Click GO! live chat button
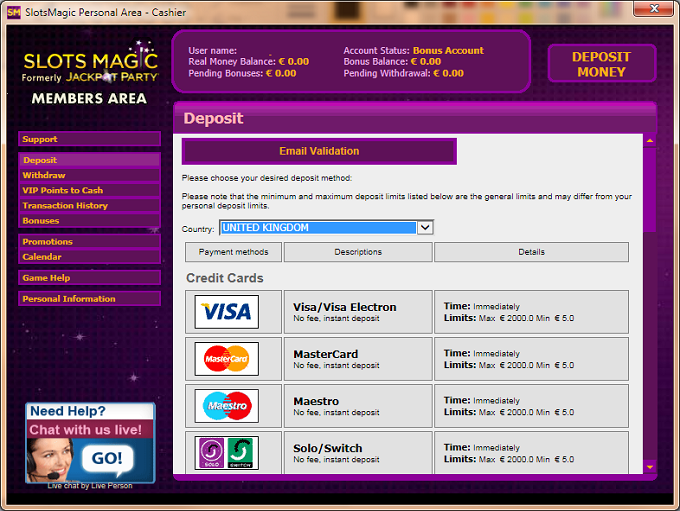Image resolution: width=680 pixels, height=511 pixels. click(107, 458)
